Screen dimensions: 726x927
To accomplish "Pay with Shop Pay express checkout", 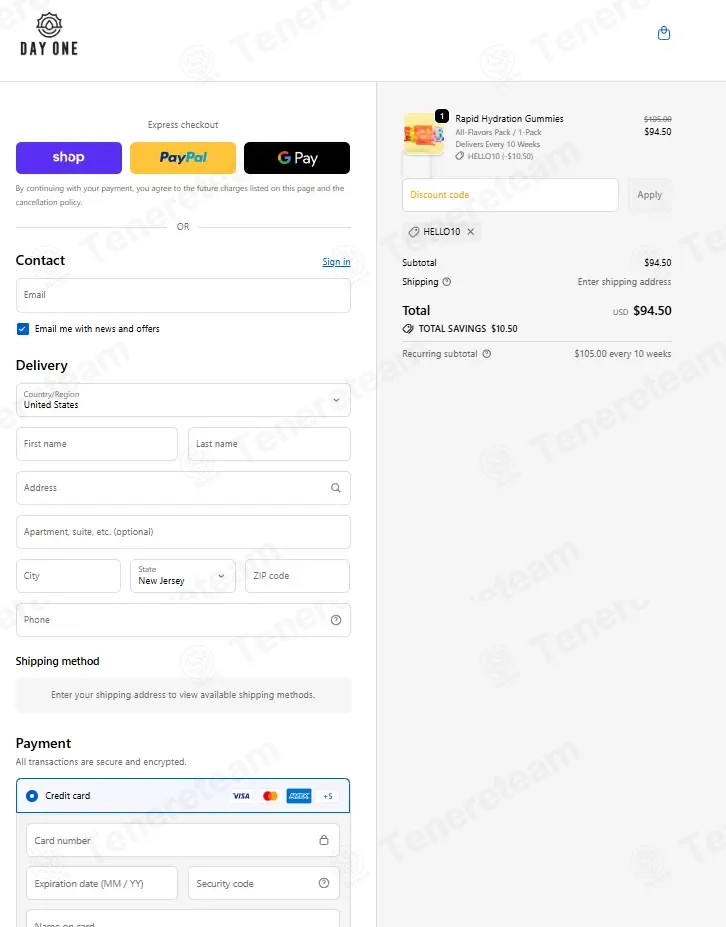I will pos(69,158).
